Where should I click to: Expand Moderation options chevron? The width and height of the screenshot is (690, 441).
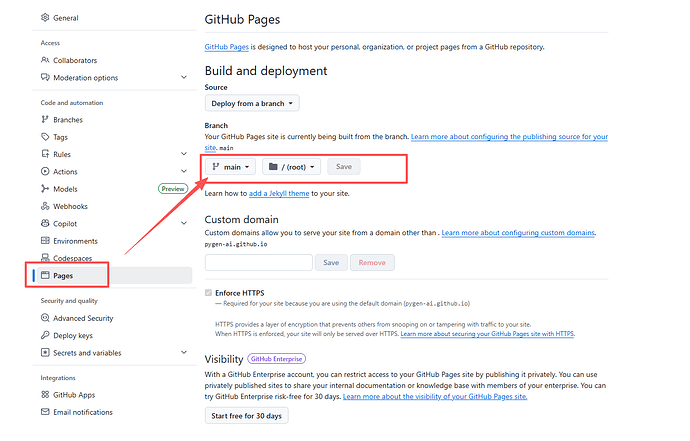[184, 77]
